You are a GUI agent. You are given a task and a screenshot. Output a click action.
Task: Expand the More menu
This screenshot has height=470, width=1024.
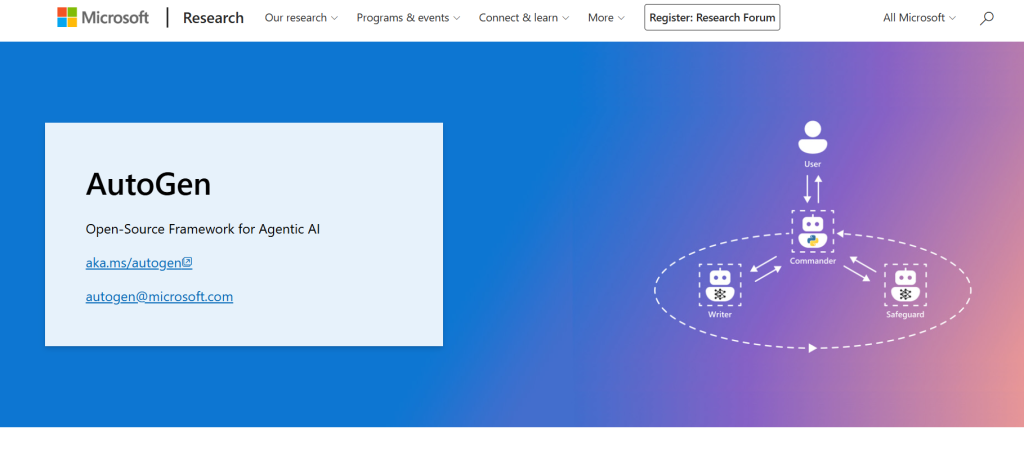(x=606, y=18)
